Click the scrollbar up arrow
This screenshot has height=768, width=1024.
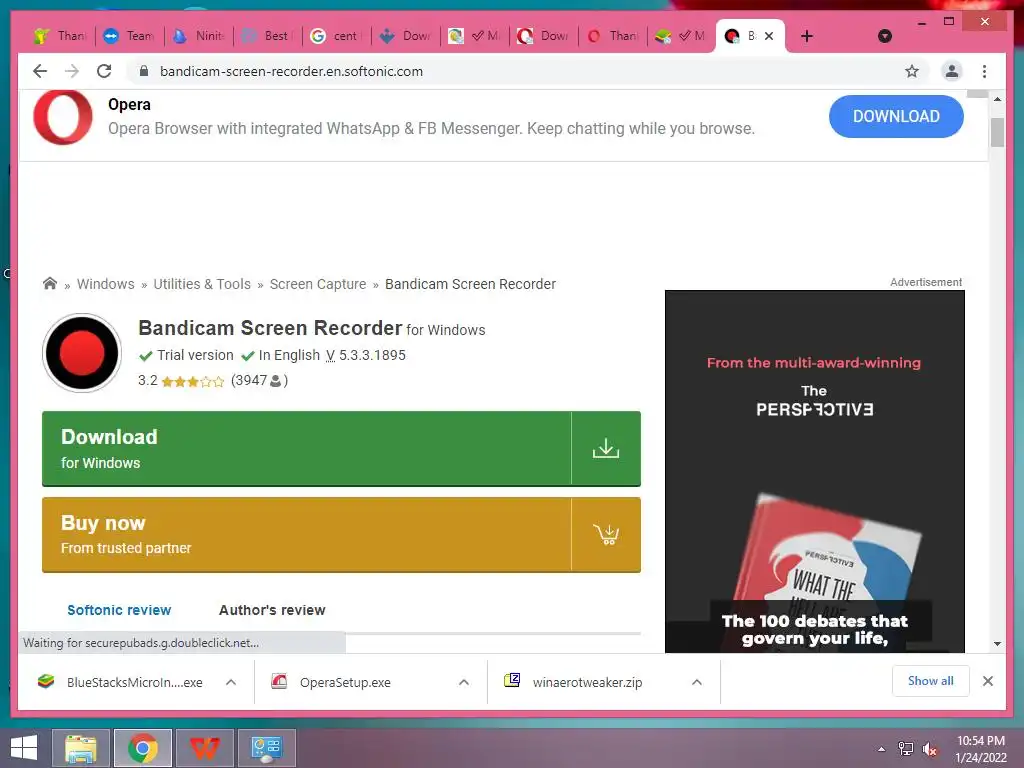[997, 99]
